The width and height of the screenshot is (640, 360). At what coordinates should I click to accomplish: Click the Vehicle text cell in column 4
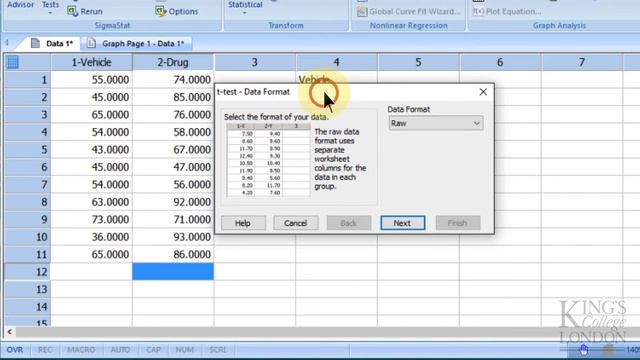coord(336,78)
